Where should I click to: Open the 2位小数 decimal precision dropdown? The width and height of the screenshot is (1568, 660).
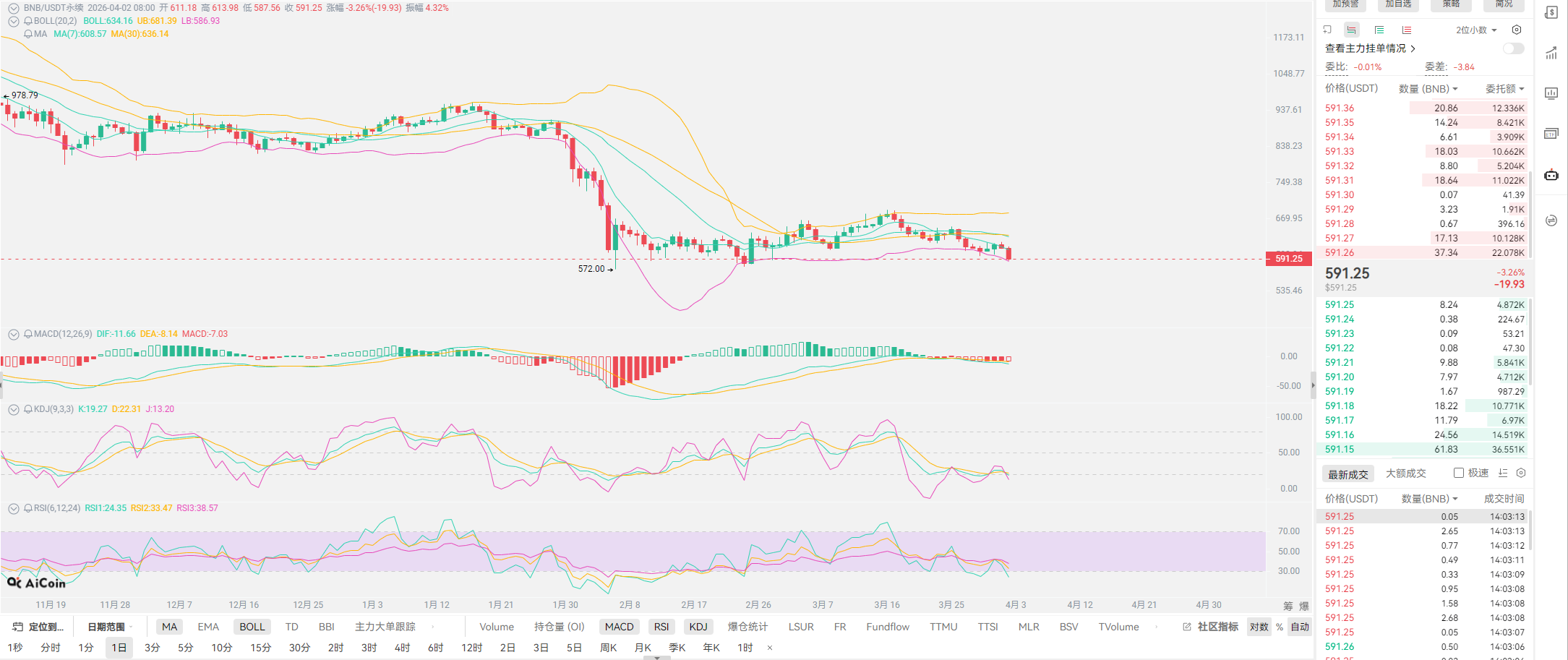[1476, 30]
